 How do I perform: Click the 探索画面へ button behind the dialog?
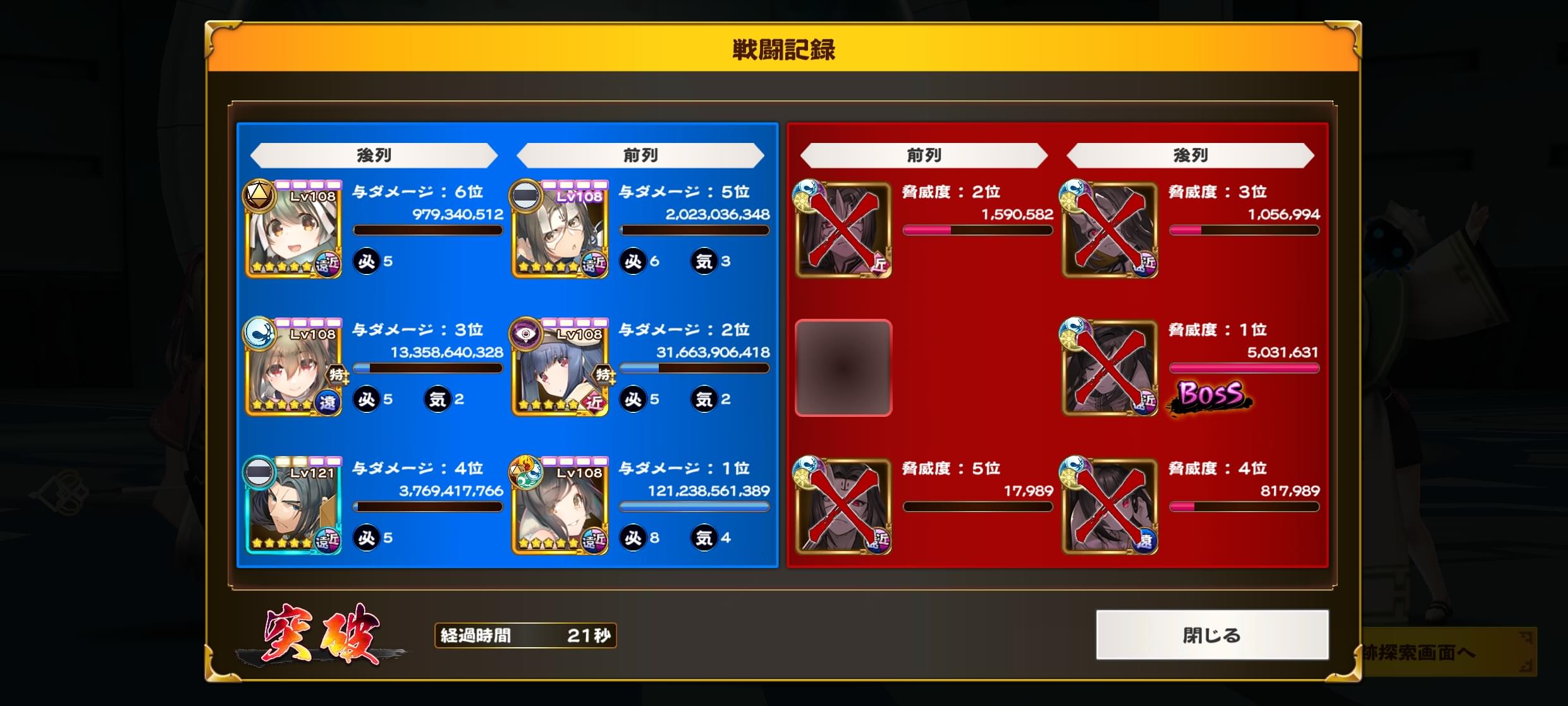(x=1448, y=652)
